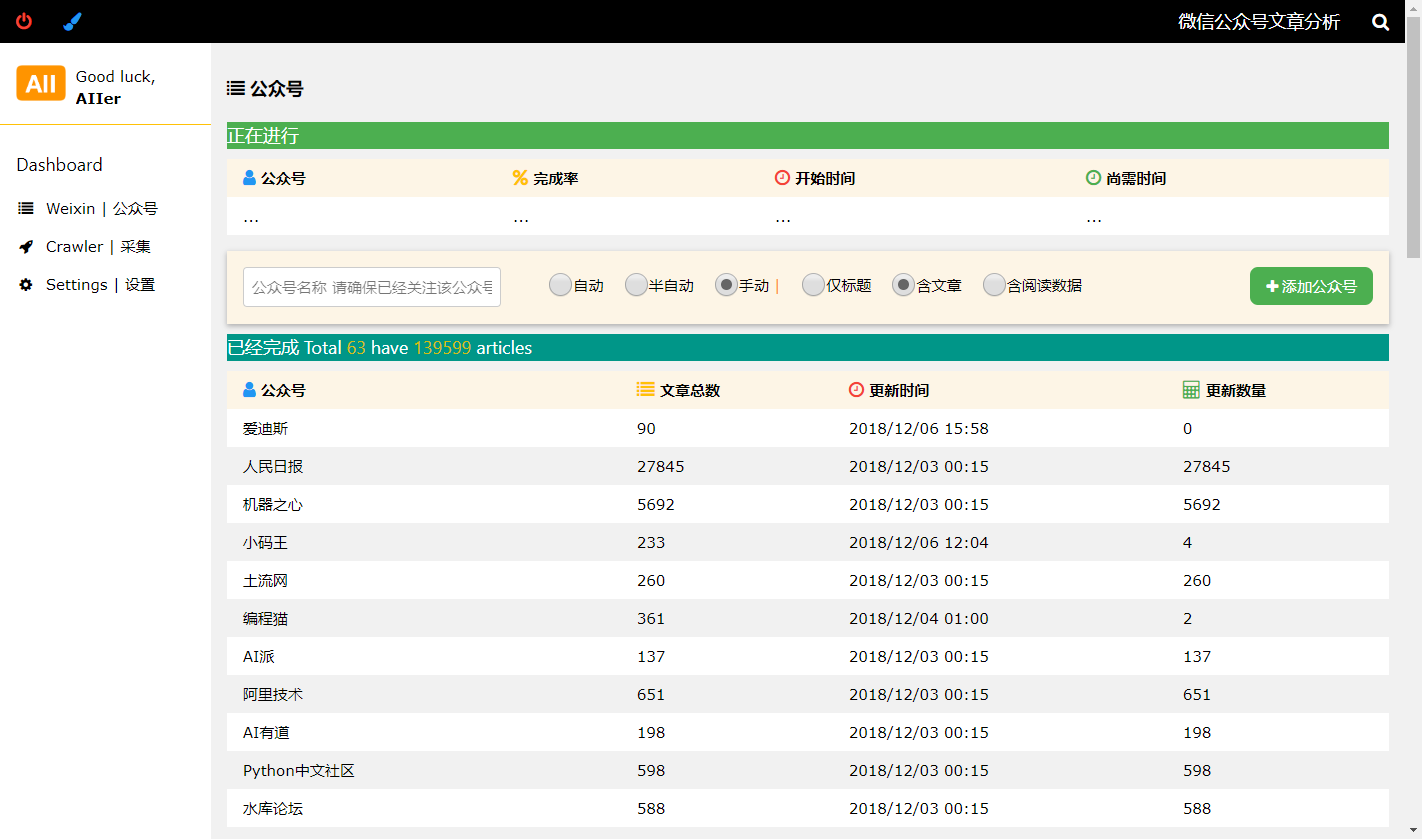Click the blue user icon in the 正在进行 table
The image size is (1422, 839).
pos(249,178)
